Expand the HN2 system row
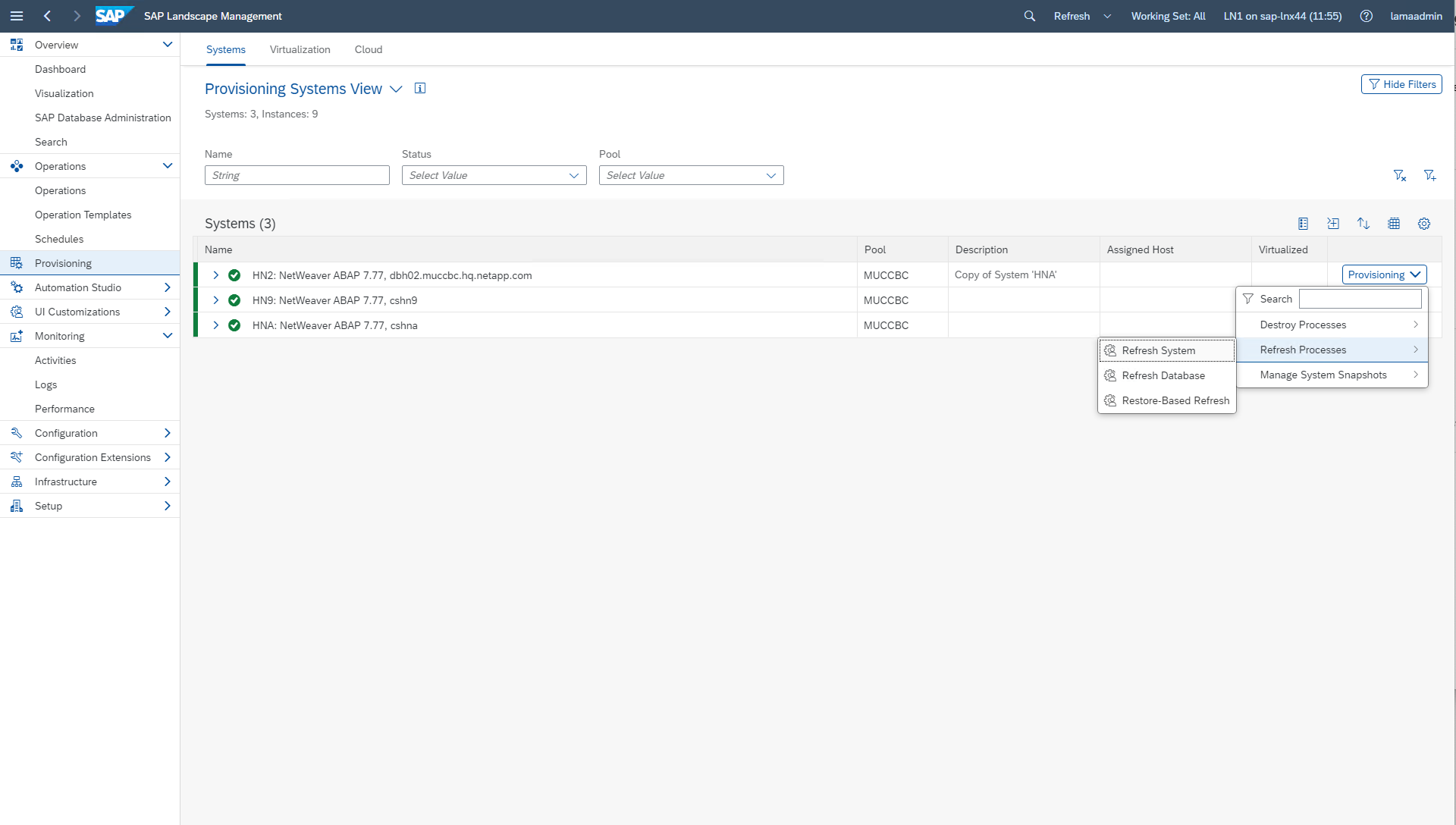Screen dimensions: 1456x825 (215, 275)
